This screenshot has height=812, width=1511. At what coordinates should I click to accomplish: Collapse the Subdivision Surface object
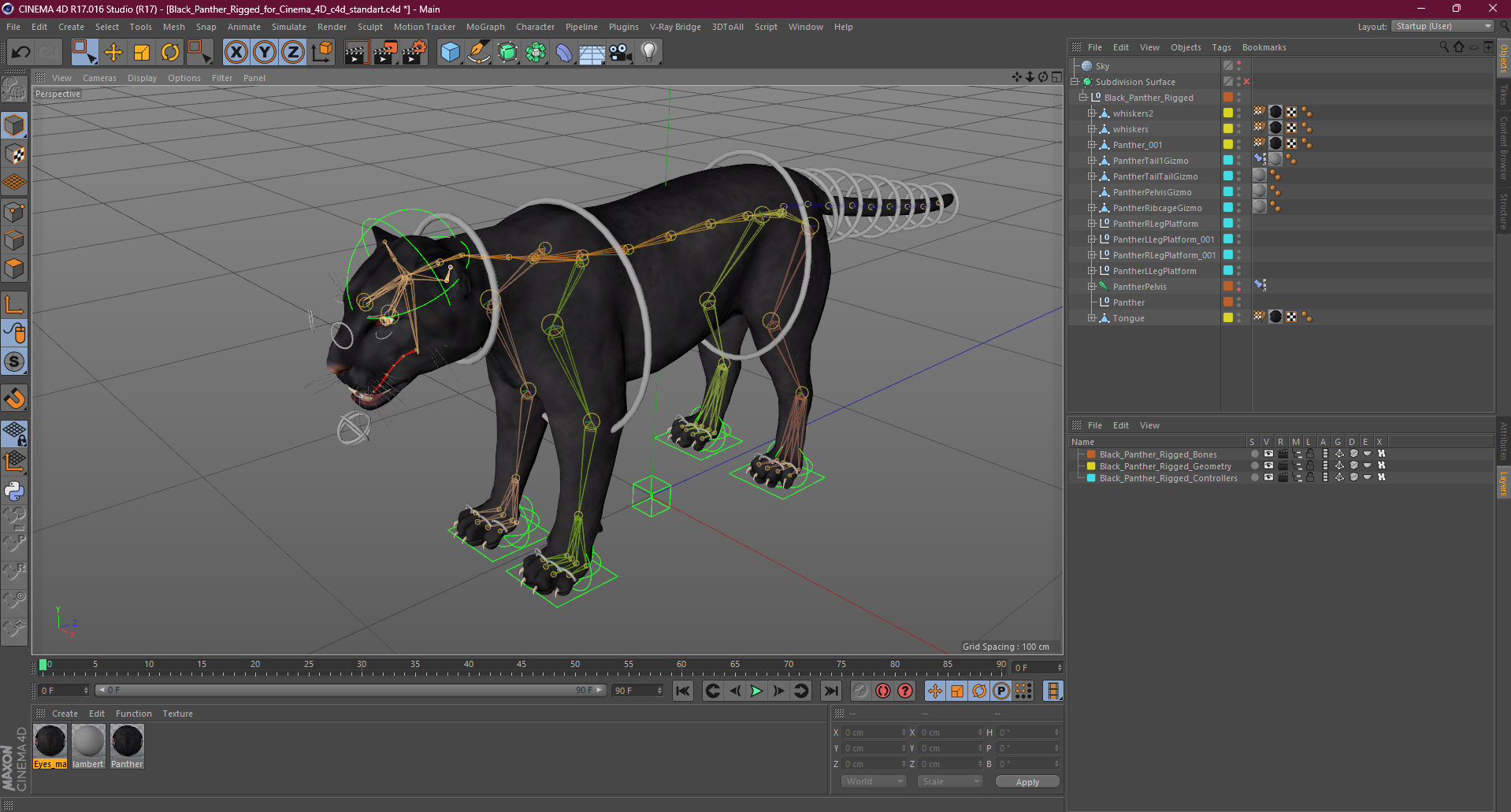pyautogui.click(x=1075, y=82)
